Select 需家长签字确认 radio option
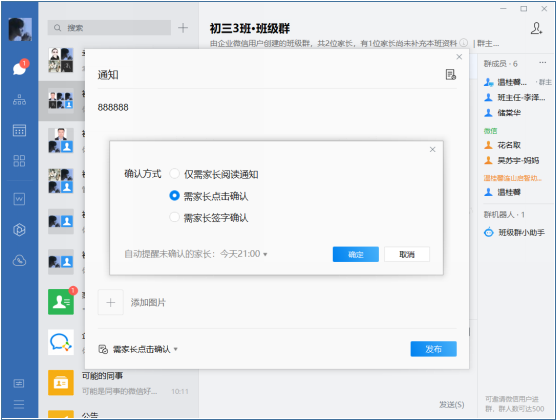Screen dimensions: 556x420 (x=174, y=217)
